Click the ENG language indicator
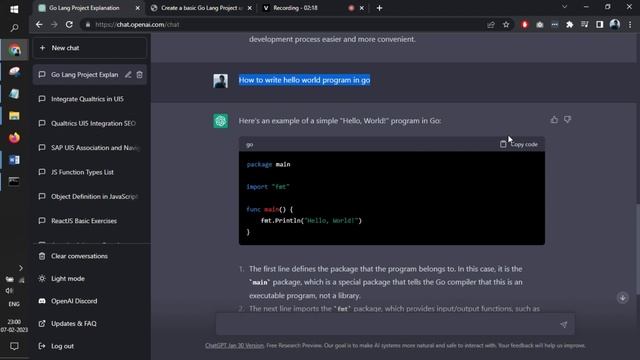This screenshot has height=360, width=640. point(14,304)
